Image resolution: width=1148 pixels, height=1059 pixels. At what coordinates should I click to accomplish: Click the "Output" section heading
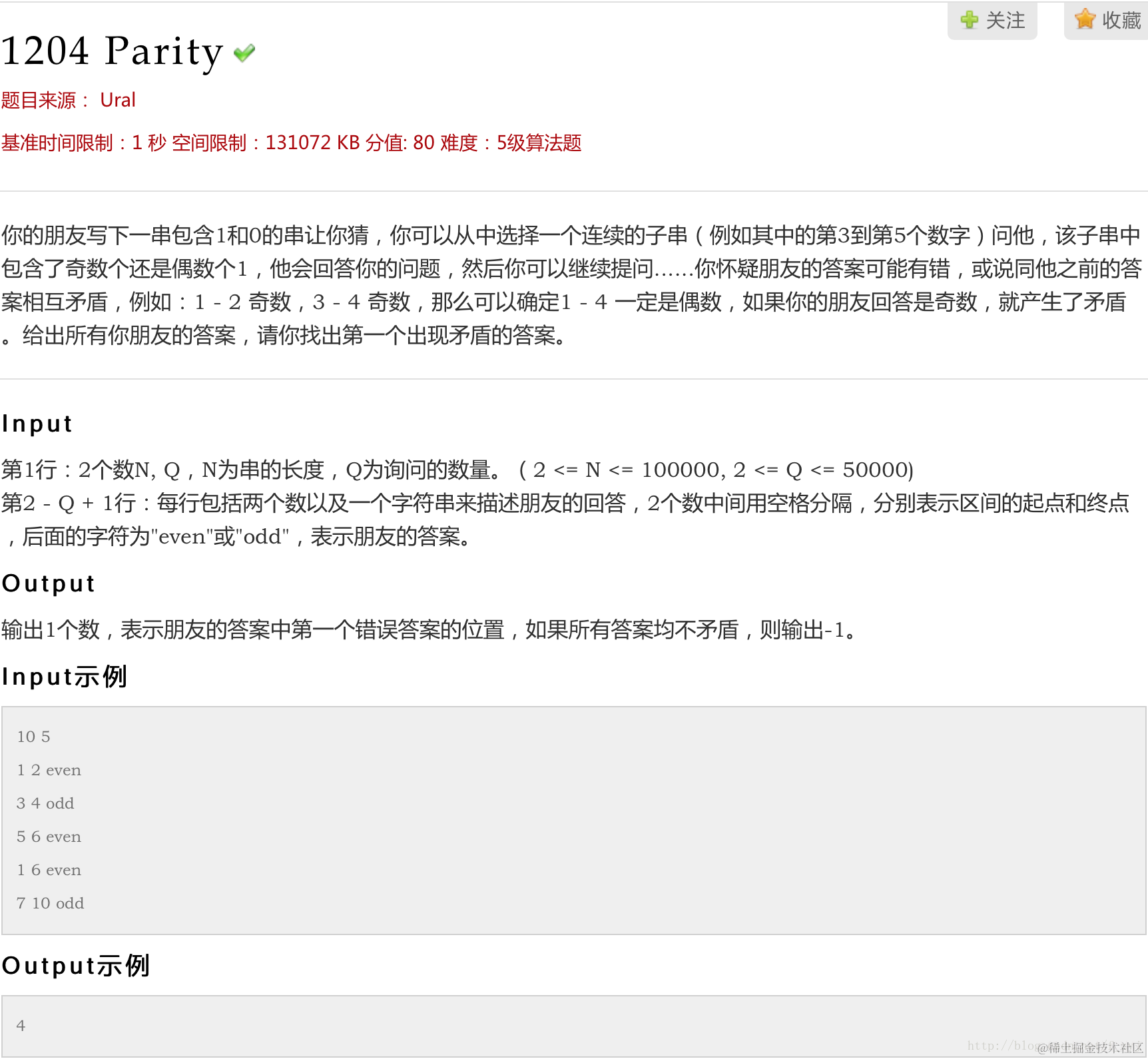coord(49,583)
